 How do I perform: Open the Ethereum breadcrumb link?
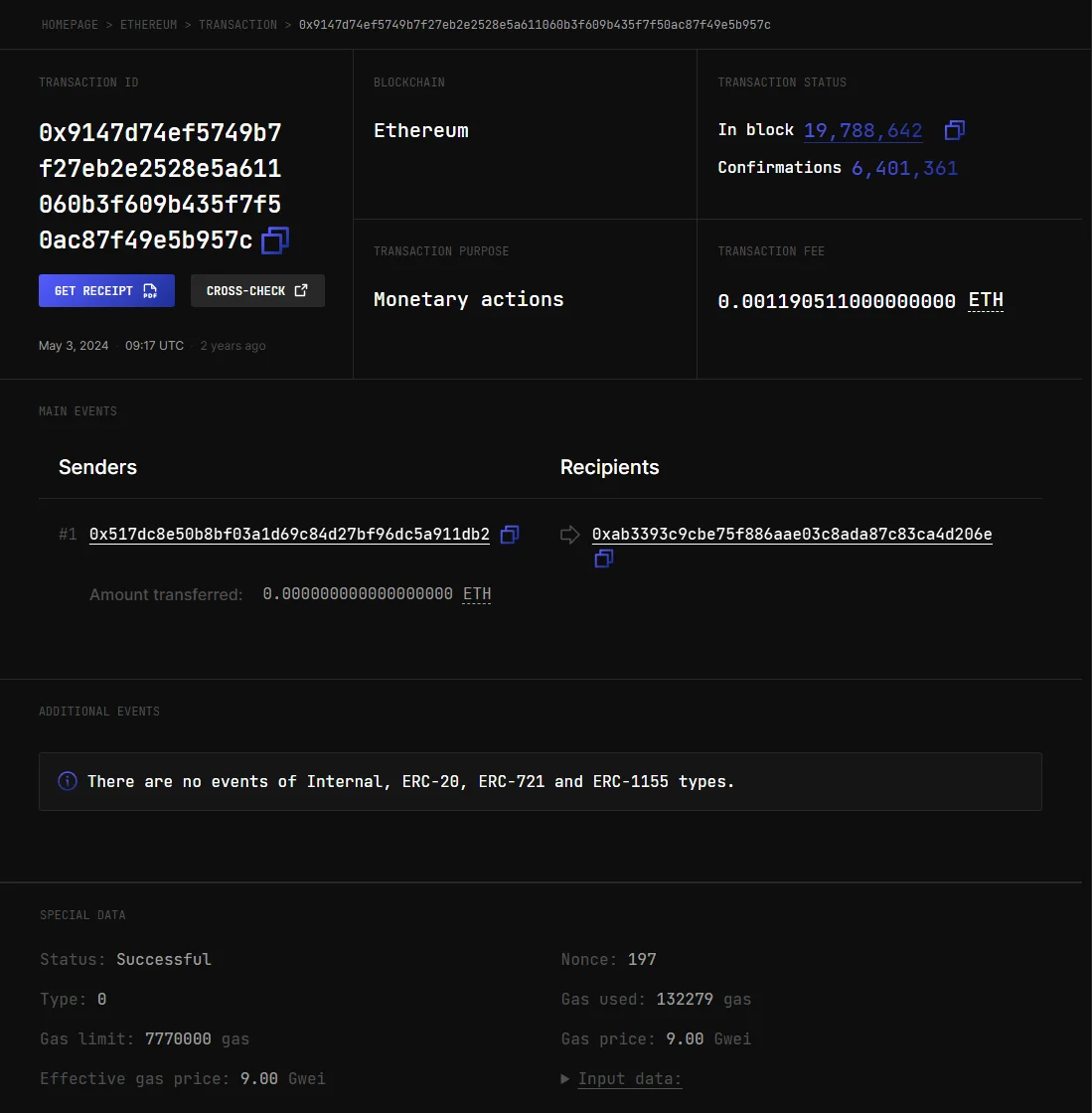point(148,25)
